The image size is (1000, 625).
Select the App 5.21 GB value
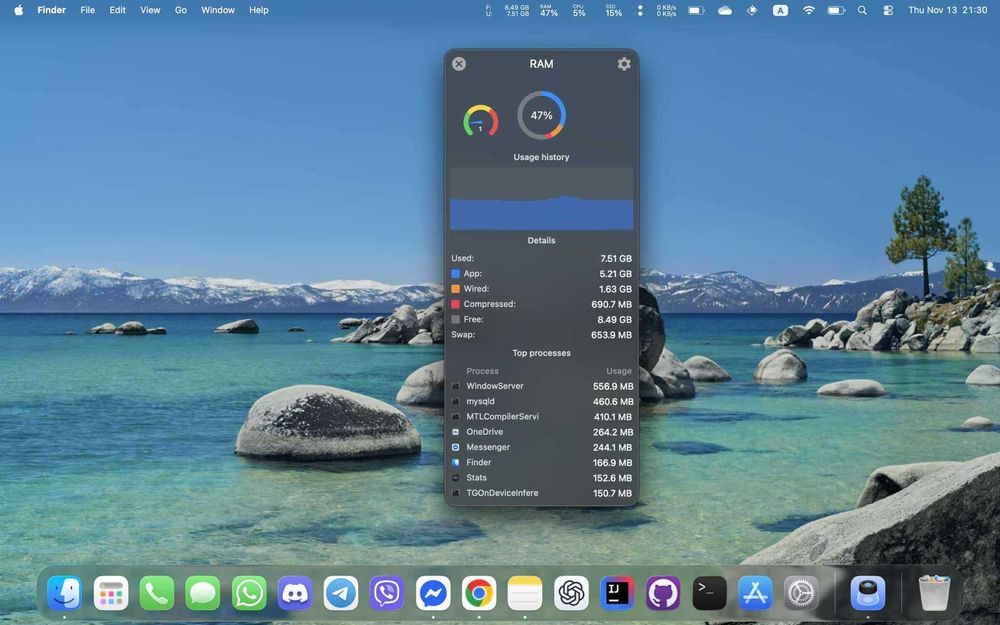tap(615, 274)
